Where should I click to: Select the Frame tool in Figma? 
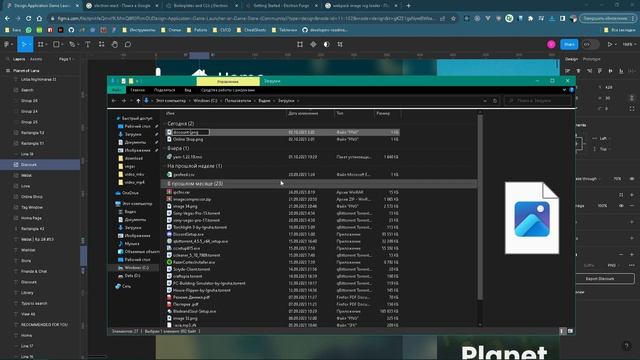[x=40, y=44]
